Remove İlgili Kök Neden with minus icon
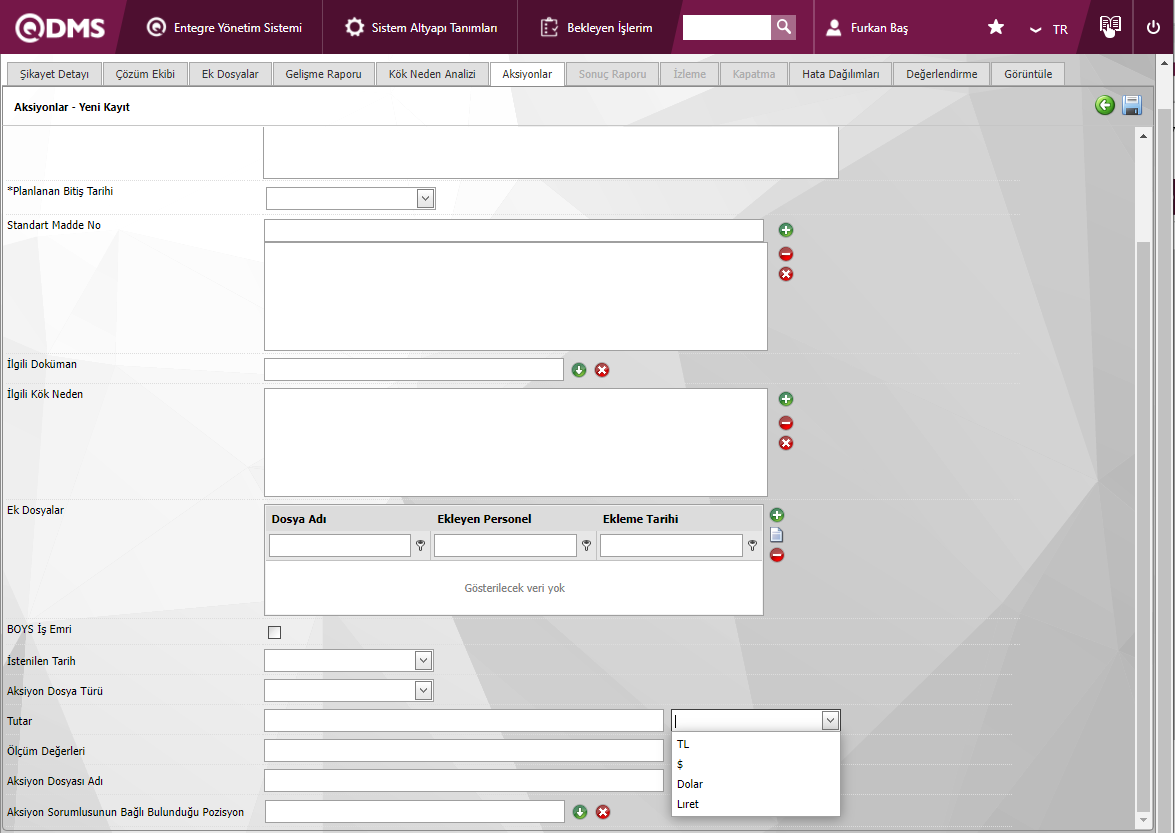Screen dimensions: 1175x833 coord(785,423)
